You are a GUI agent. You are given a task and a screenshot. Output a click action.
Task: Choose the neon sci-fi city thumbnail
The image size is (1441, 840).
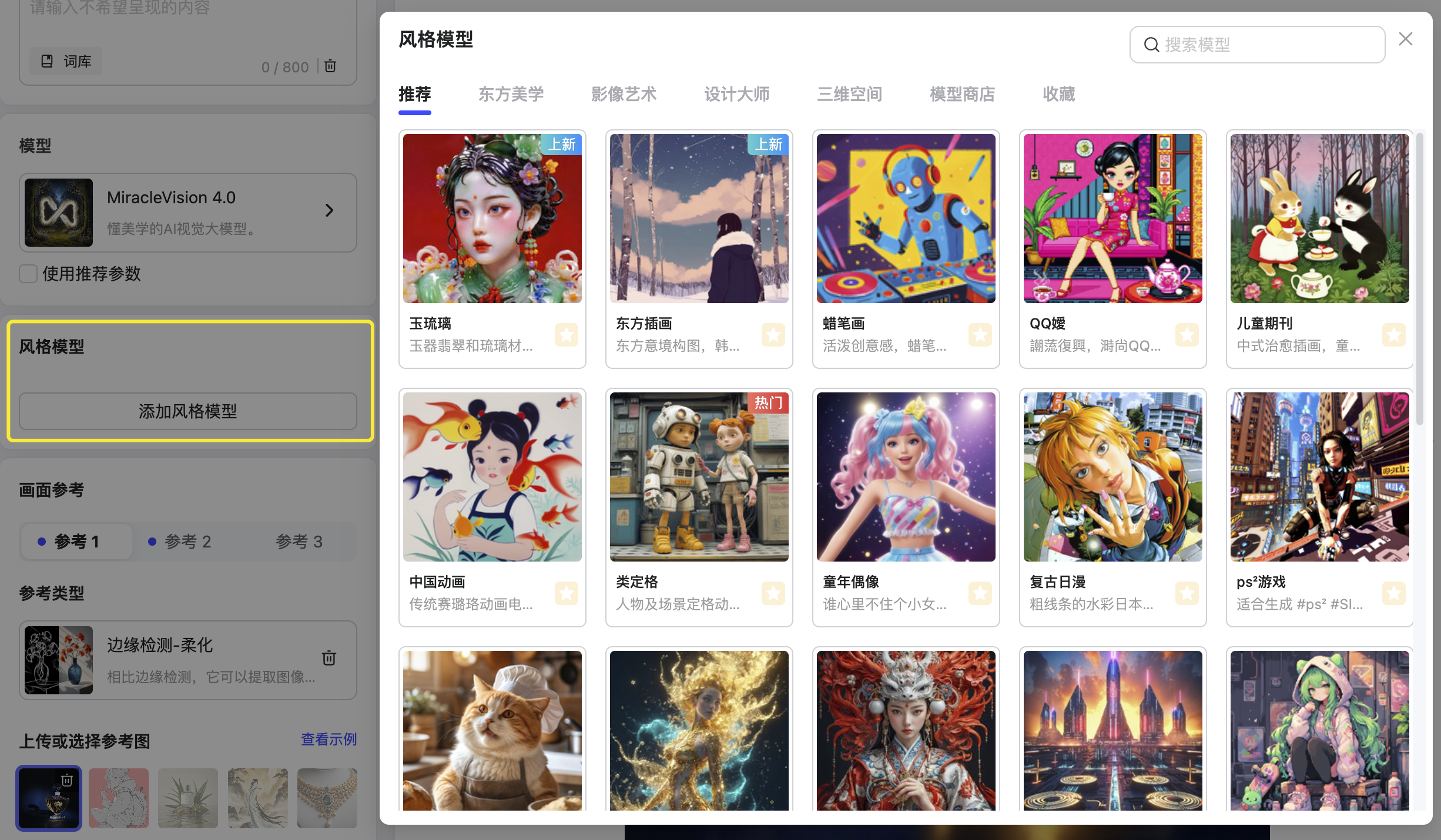point(1113,731)
